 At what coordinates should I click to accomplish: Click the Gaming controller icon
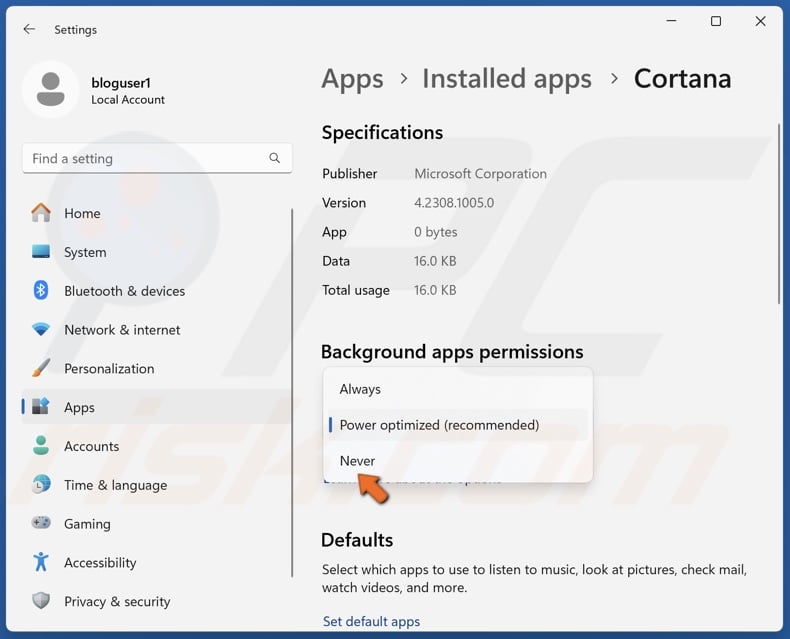click(x=41, y=524)
